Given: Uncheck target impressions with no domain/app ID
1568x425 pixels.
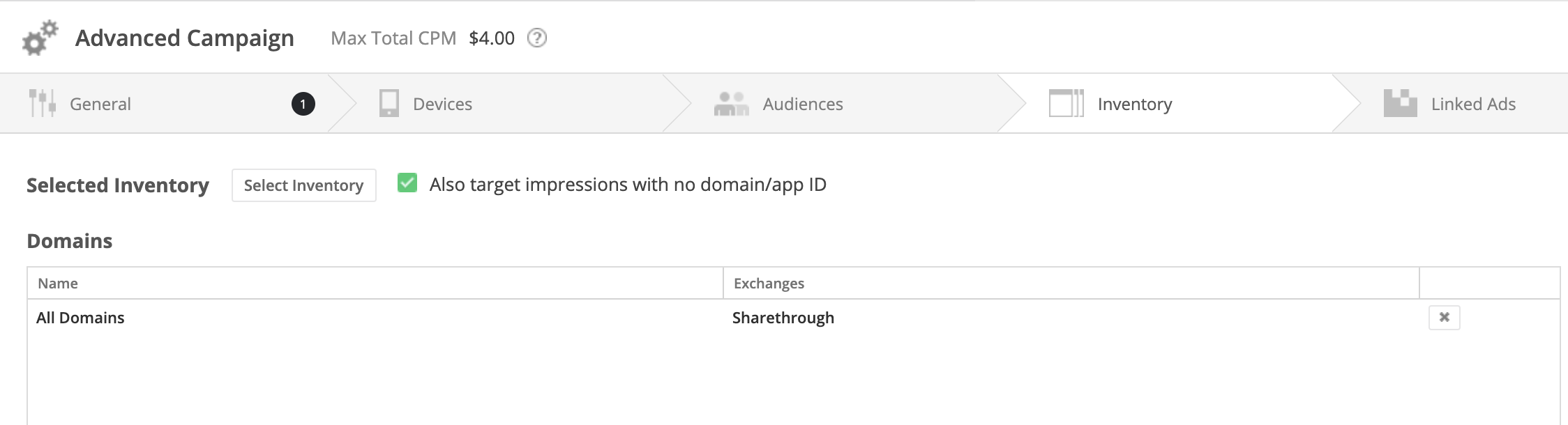Looking at the screenshot, I should (407, 183).
